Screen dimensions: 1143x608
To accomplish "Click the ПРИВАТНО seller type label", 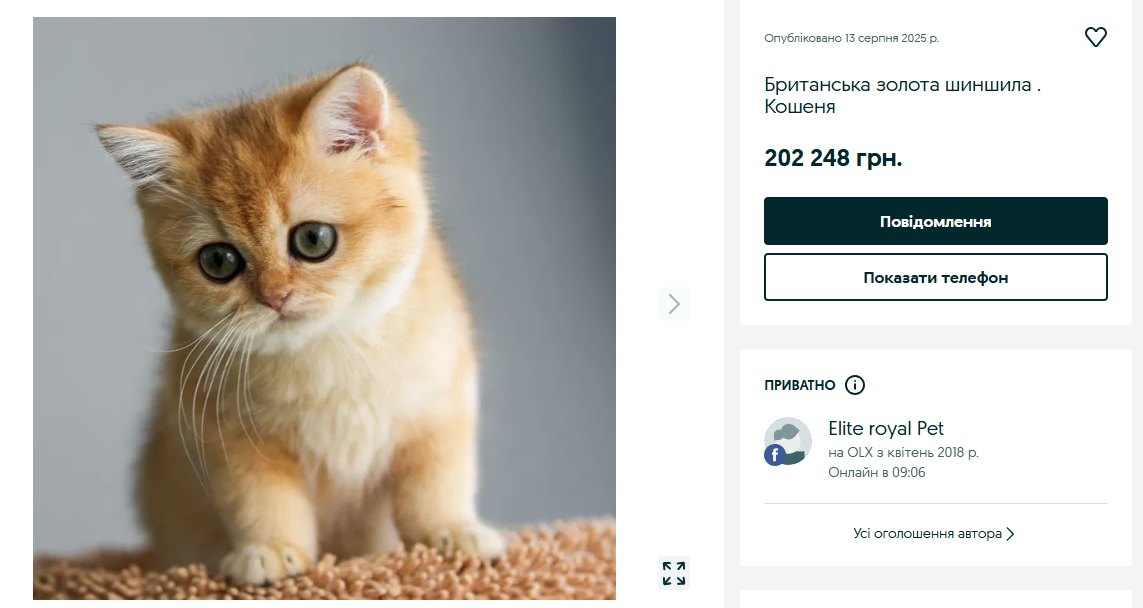I will pyautogui.click(x=799, y=385).
